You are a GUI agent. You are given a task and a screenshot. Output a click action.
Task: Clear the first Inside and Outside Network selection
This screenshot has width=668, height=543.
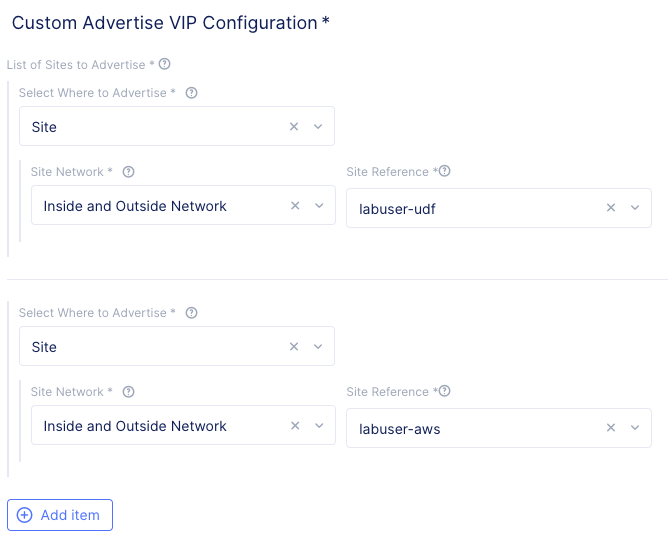[x=295, y=205]
